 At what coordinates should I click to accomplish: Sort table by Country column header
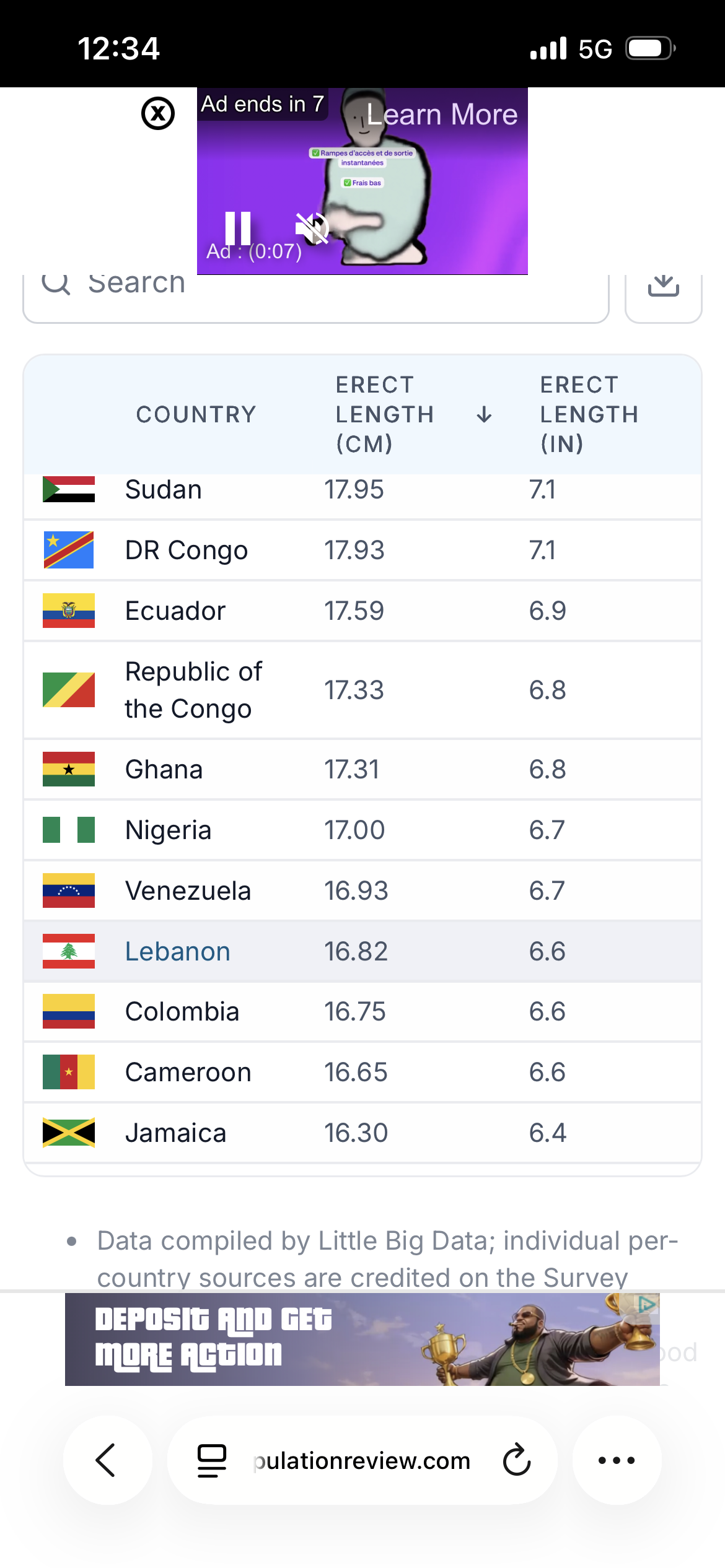[196, 414]
